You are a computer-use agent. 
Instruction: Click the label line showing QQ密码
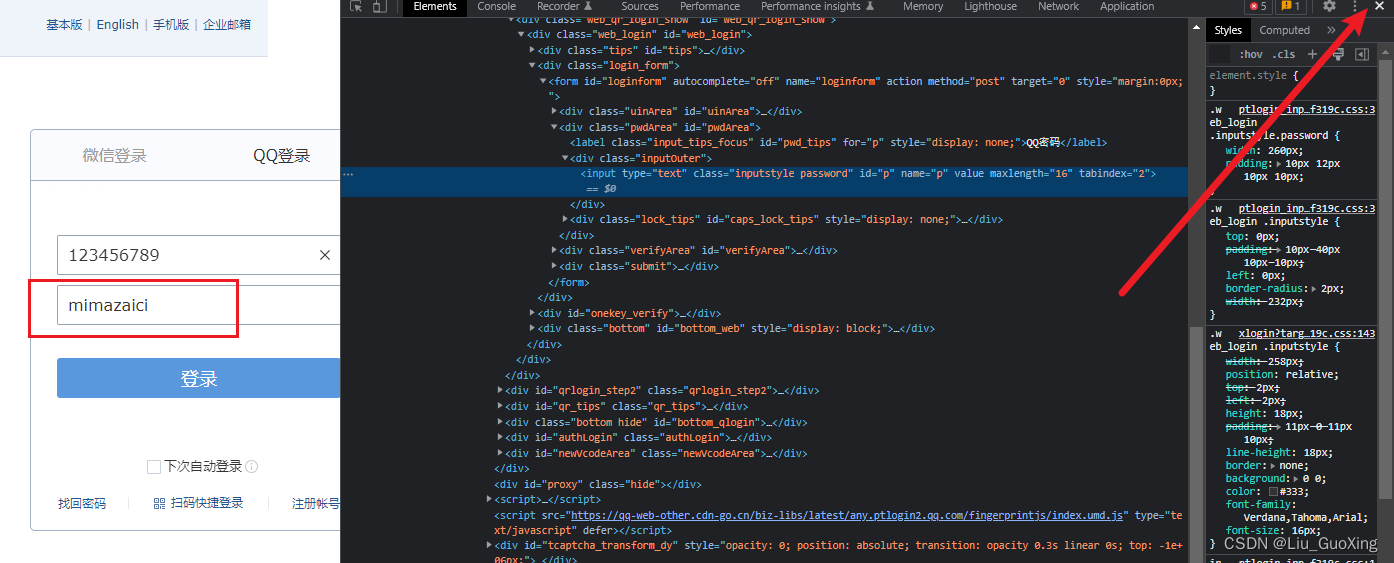click(838, 142)
